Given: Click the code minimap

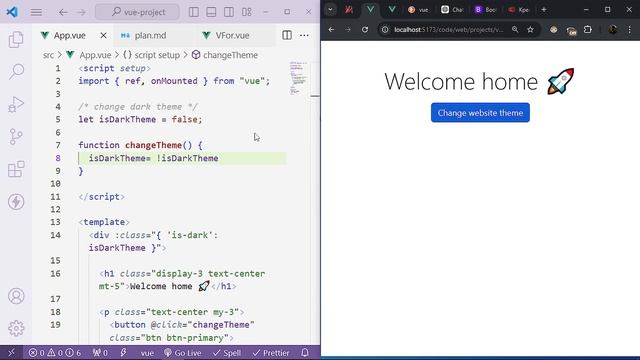Looking at the screenshot, I should pyautogui.click(x=298, y=78).
